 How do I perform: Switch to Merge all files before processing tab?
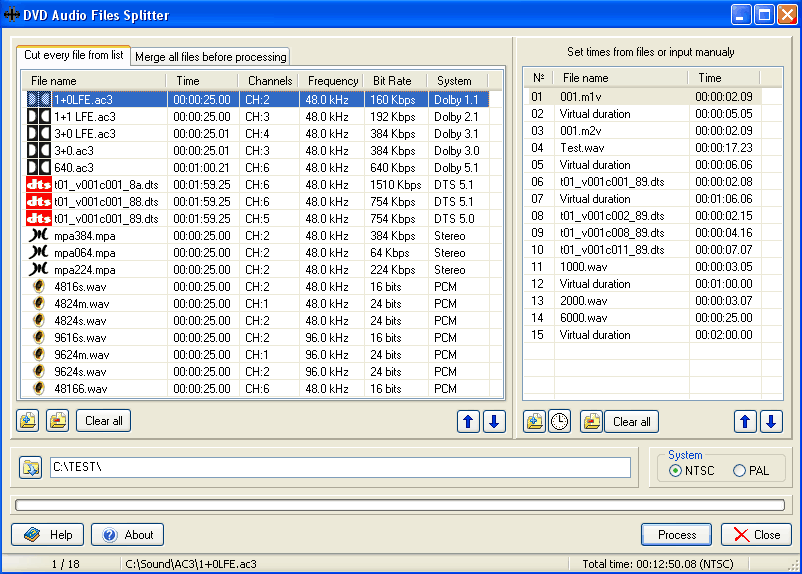(x=210, y=57)
